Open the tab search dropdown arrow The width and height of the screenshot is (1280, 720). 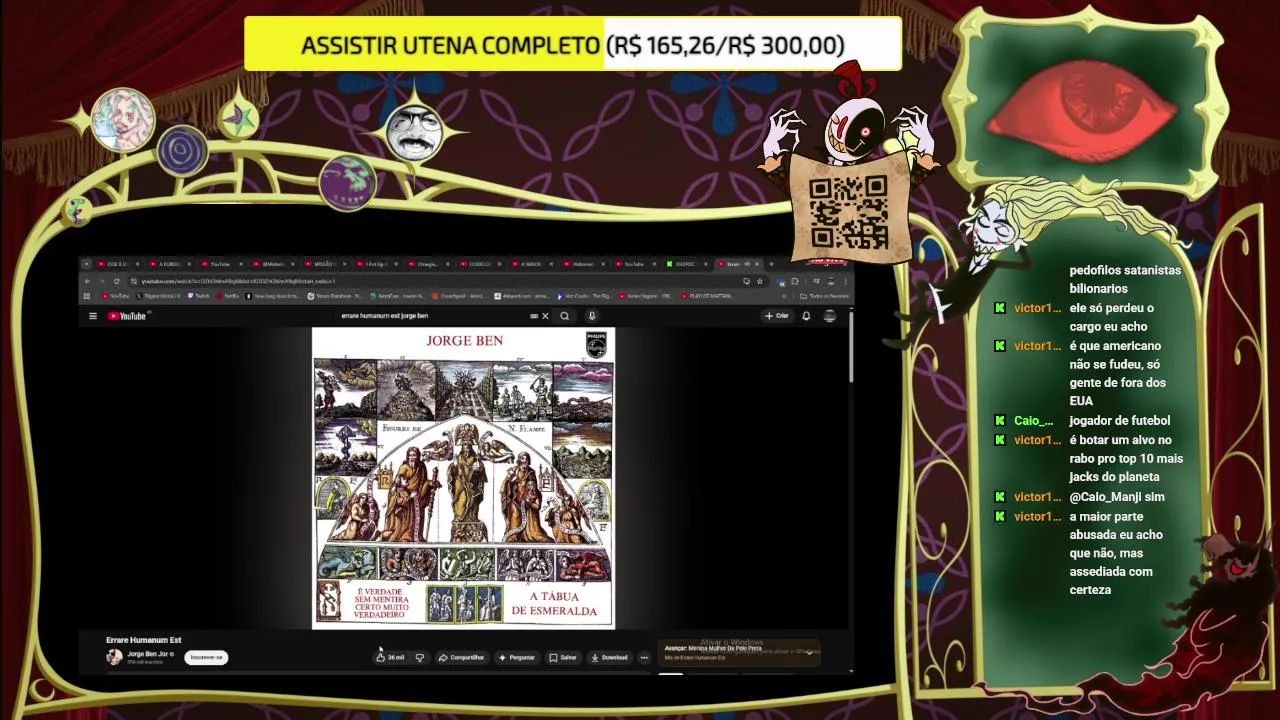[x=86, y=264]
